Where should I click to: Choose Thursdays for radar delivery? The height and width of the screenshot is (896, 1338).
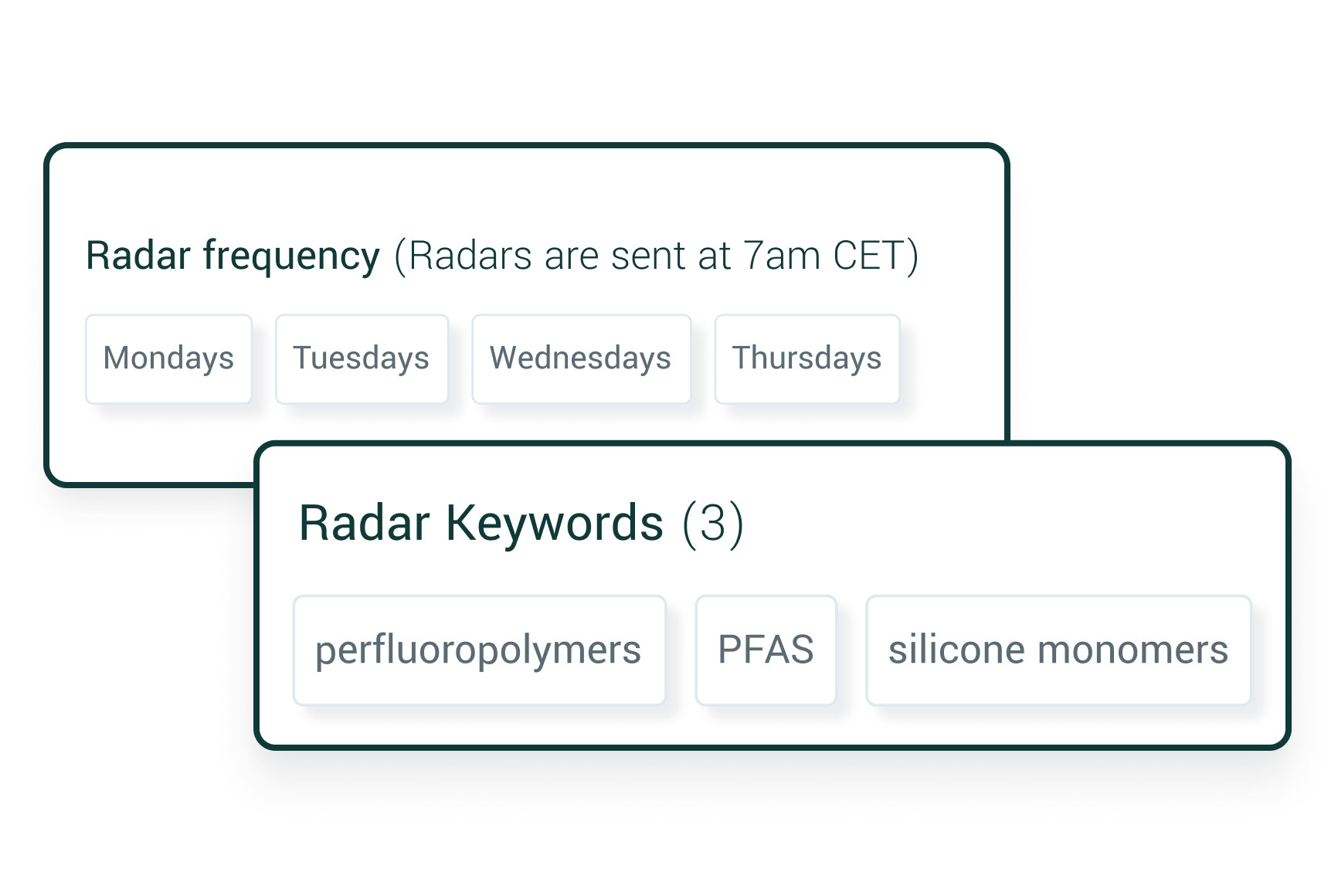pos(807,358)
